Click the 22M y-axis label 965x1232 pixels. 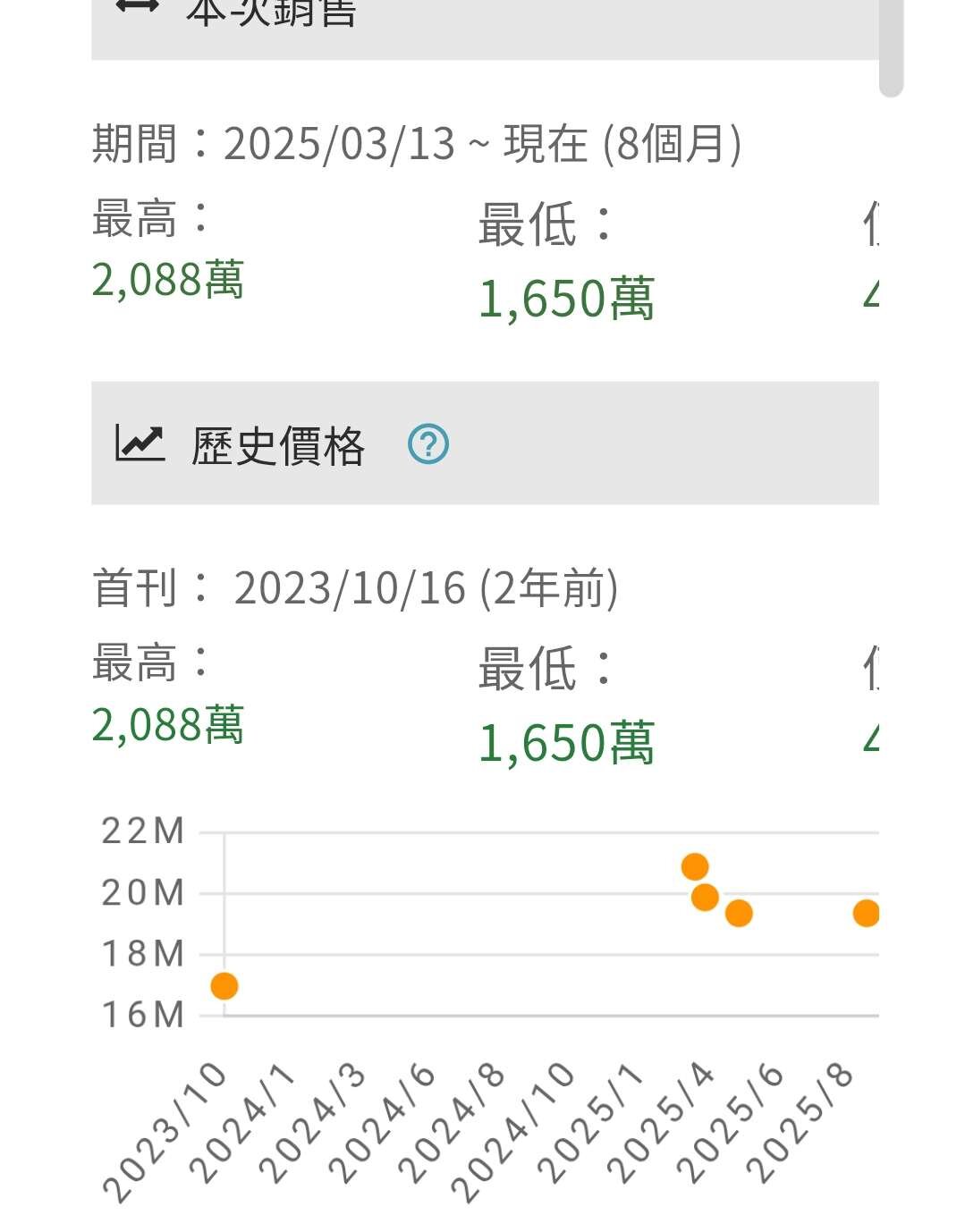[143, 831]
